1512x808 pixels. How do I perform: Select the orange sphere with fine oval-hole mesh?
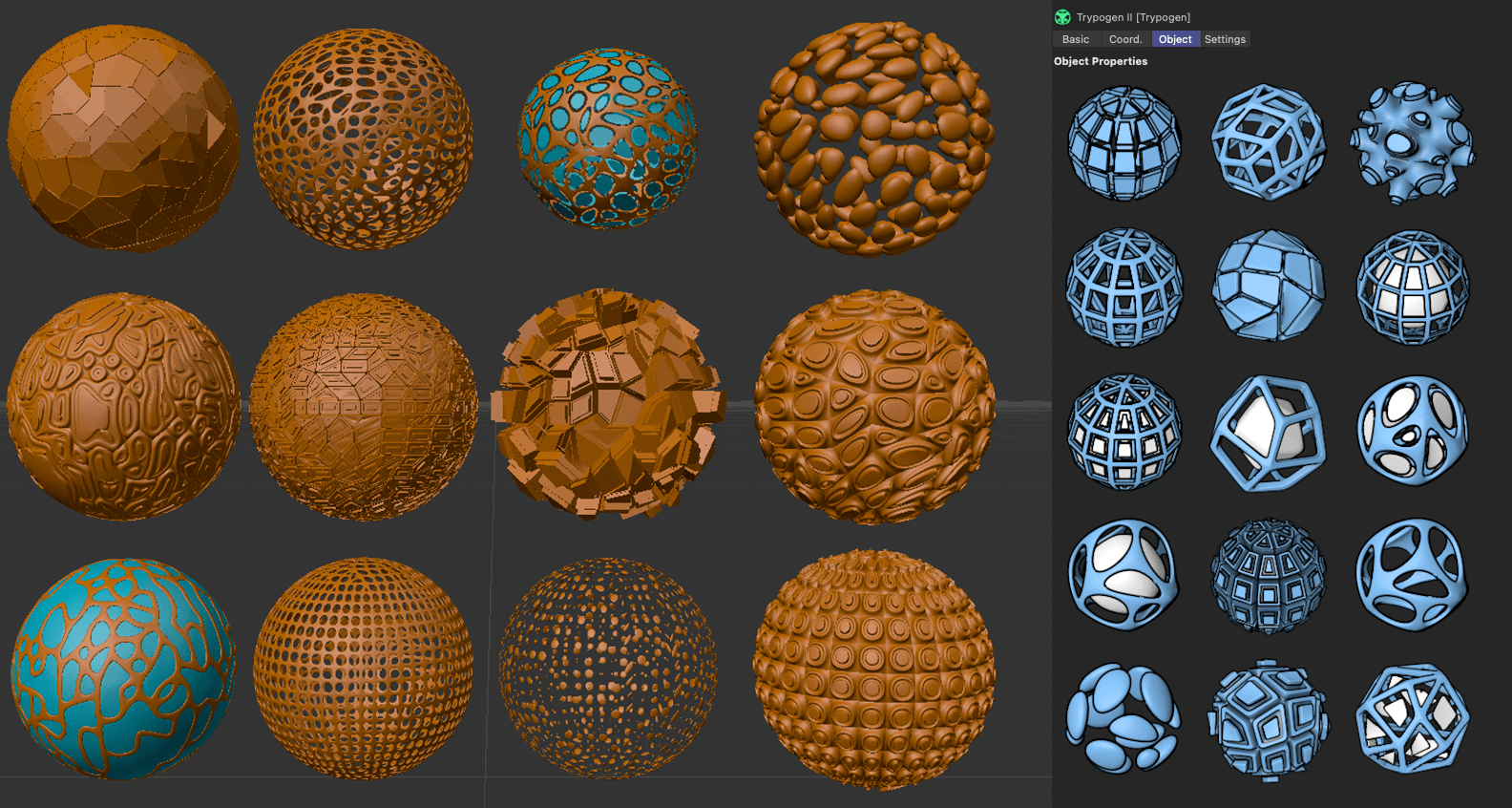363,139
